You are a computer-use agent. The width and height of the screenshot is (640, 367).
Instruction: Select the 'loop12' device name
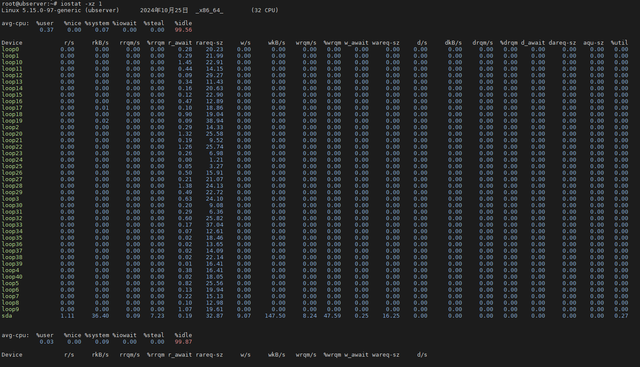click(12, 76)
